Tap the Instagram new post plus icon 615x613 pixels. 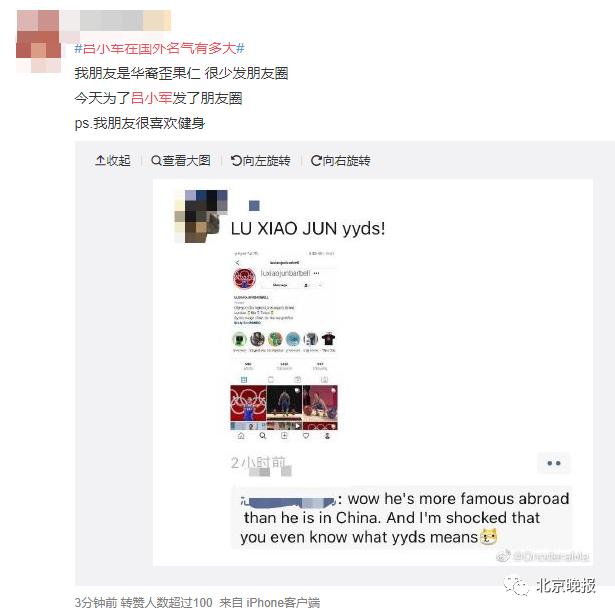point(284,436)
